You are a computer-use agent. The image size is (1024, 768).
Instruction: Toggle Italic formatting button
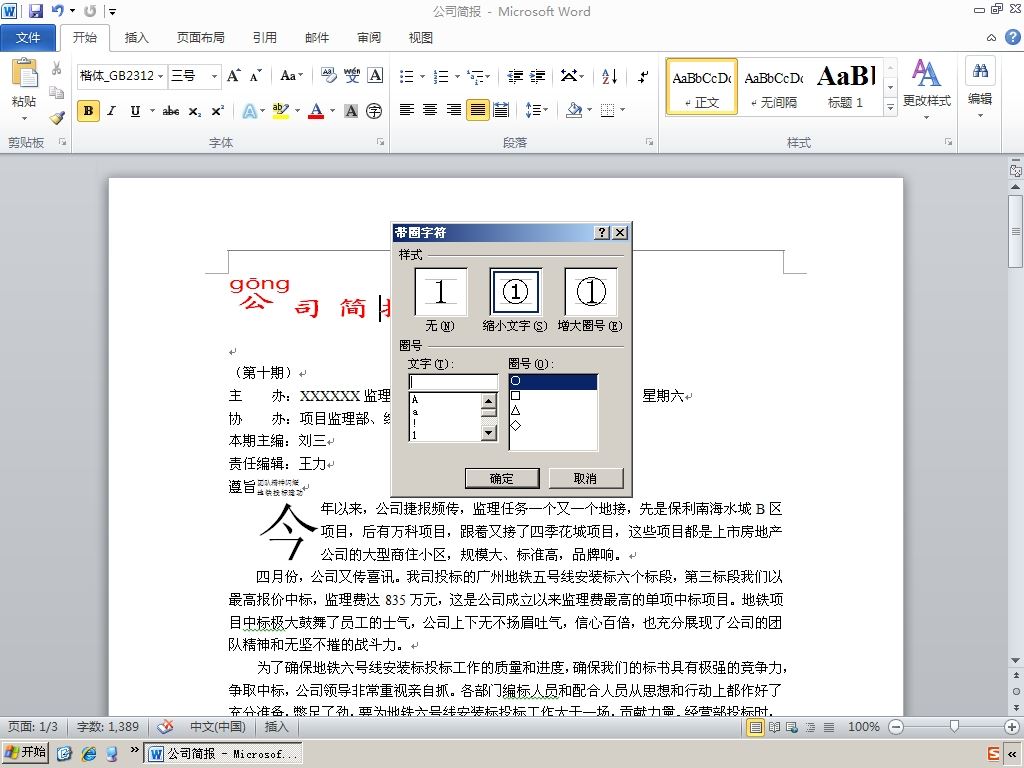[112, 111]
